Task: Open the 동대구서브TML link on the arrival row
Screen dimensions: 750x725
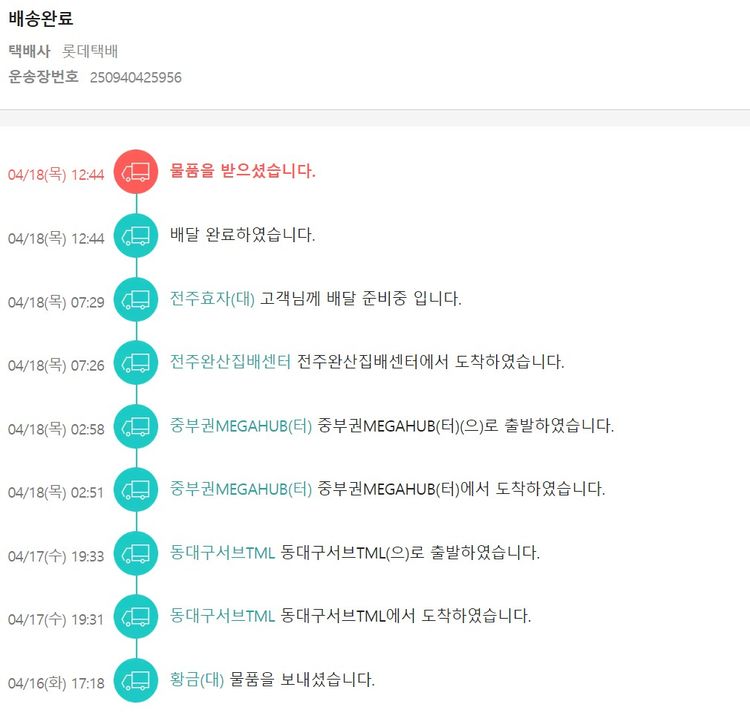Action: (x=222, y=616)
